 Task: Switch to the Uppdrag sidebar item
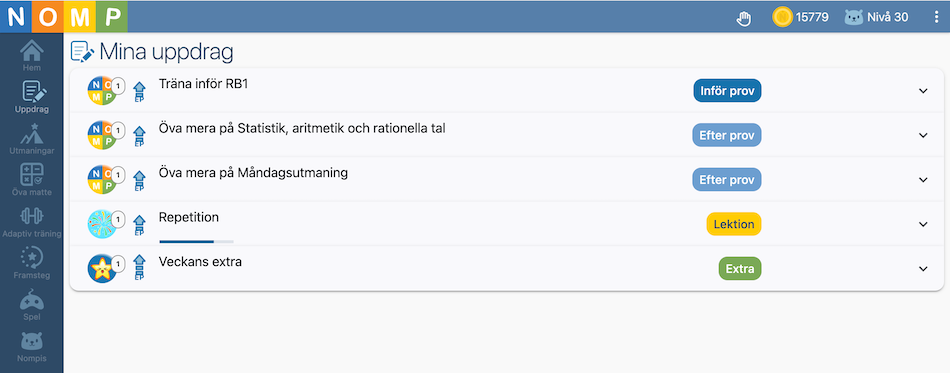32,97
